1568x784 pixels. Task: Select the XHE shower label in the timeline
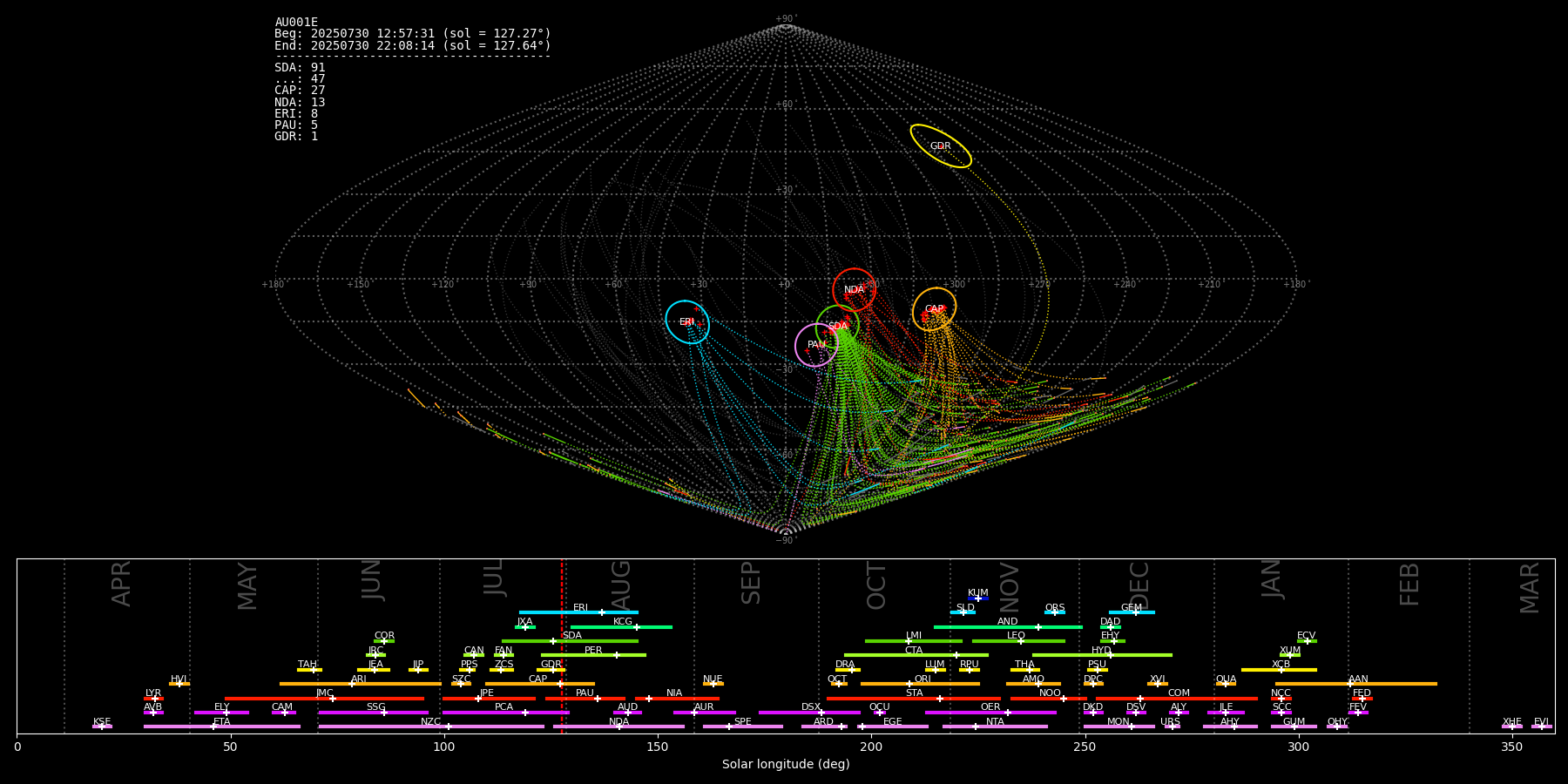(1511, 722)
